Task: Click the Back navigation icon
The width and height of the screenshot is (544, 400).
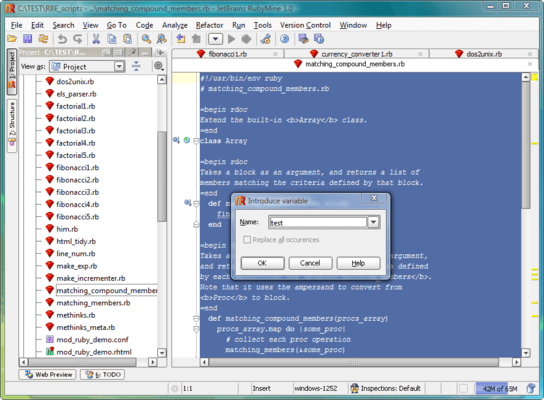Action: tap(180, 39)
